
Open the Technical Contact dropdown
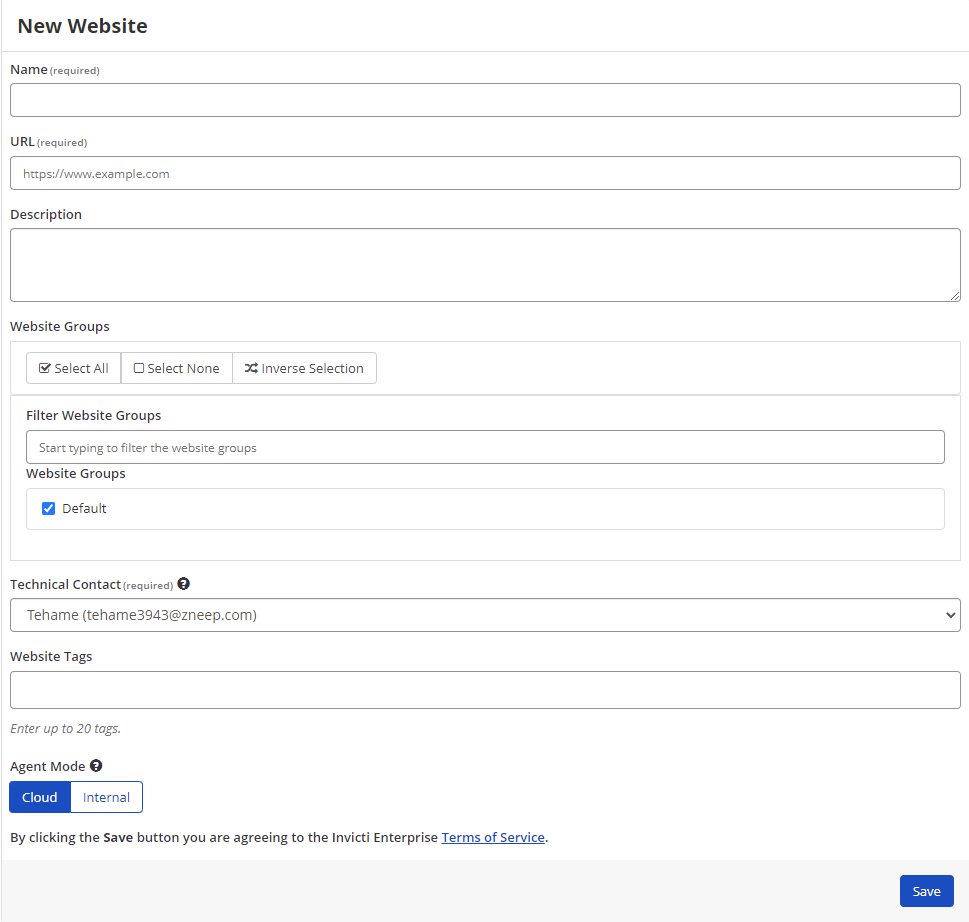[485, 615]
